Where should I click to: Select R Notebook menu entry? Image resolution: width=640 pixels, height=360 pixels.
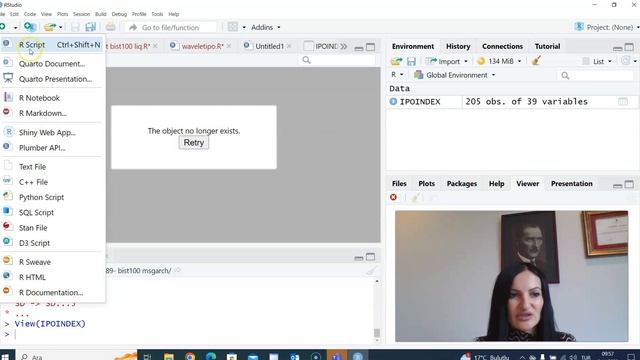[51, 98]
